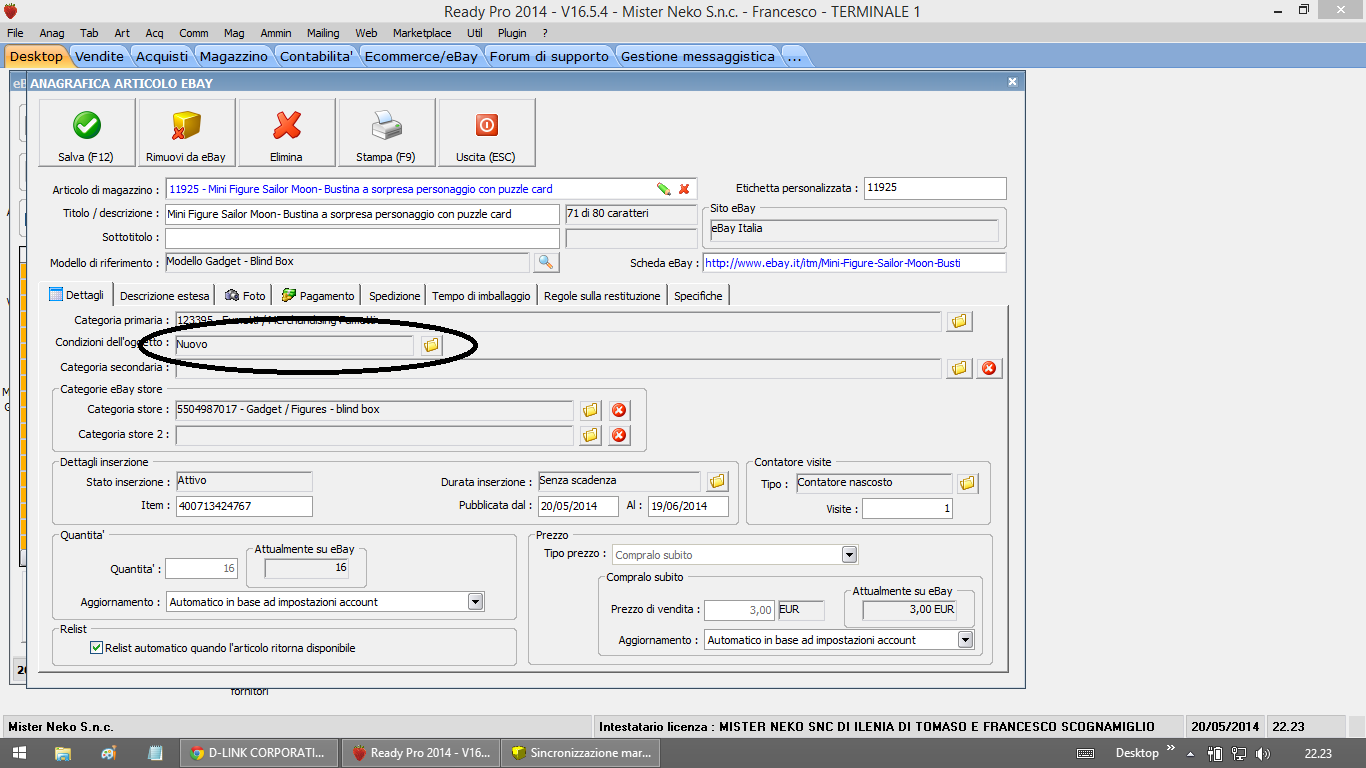Select the Pagamento tab
1366x768 pixels.
pyautogui.click(x=319, y=296)
